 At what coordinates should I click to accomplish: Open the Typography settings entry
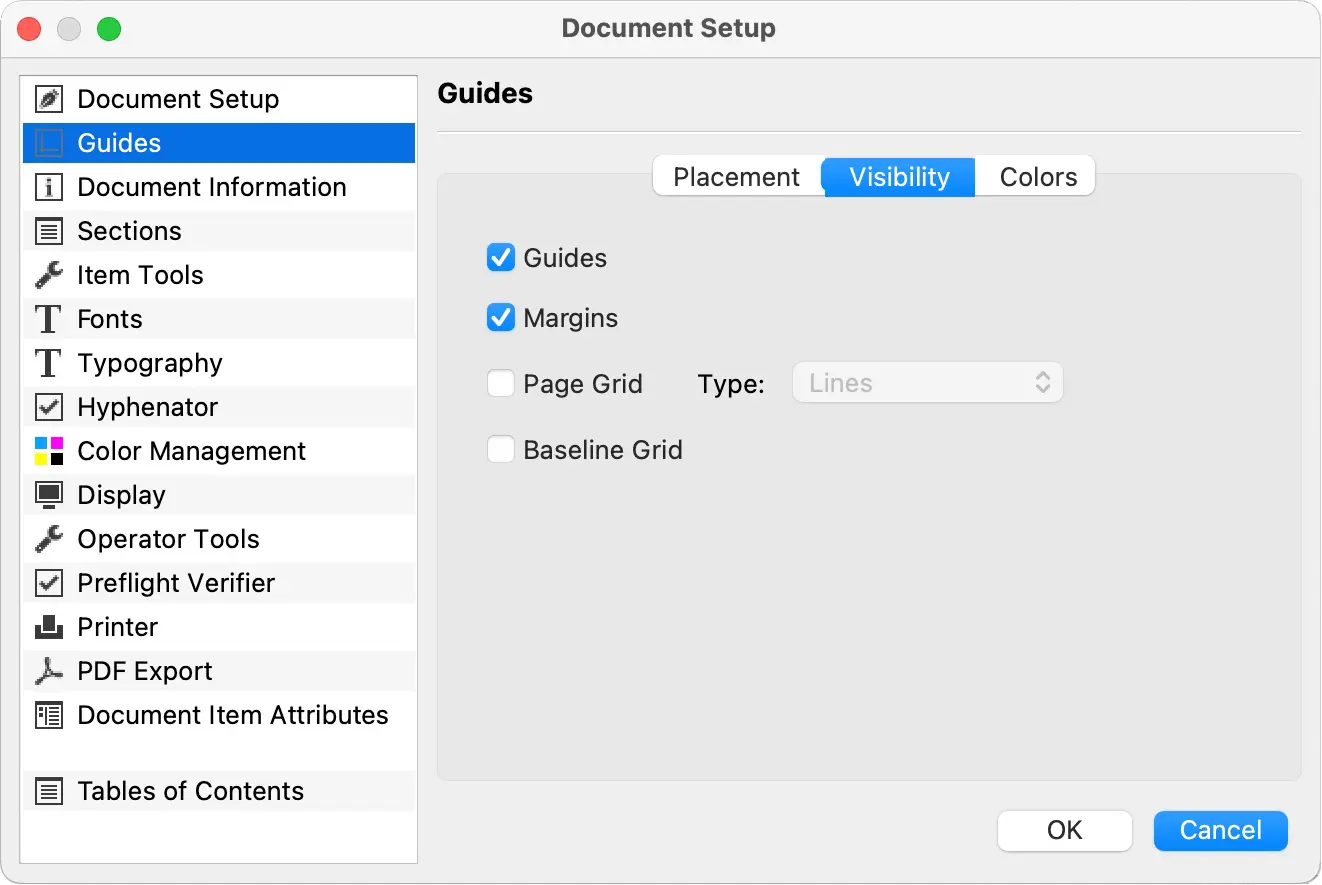point(150,363)
